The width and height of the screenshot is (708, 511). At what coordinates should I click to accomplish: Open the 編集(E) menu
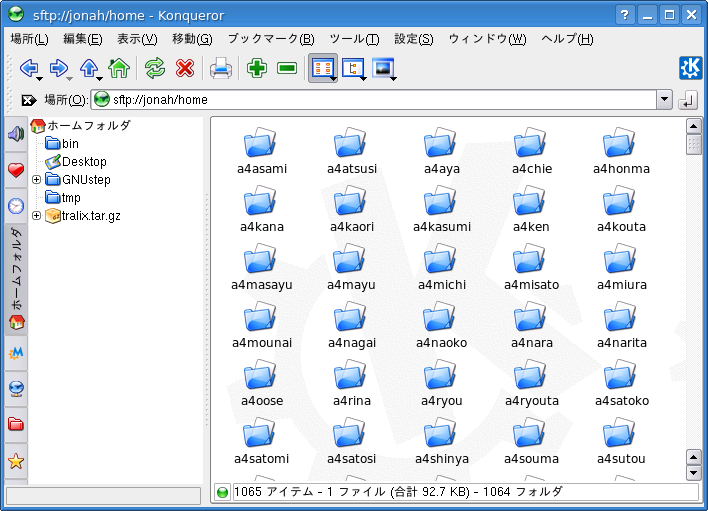coord(83,39)
